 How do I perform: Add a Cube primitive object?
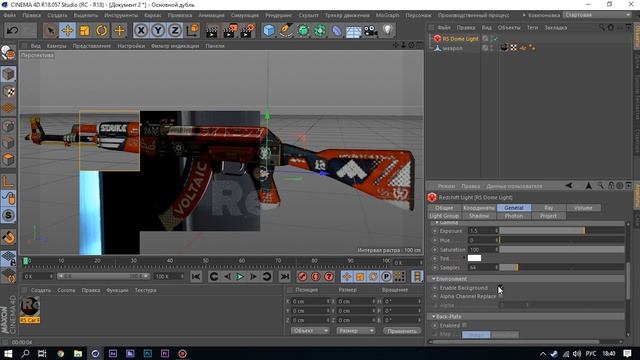tap(269, 31)
